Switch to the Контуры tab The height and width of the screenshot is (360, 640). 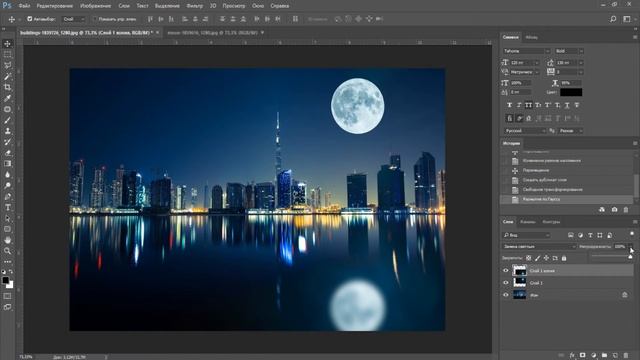coord(551,222)
